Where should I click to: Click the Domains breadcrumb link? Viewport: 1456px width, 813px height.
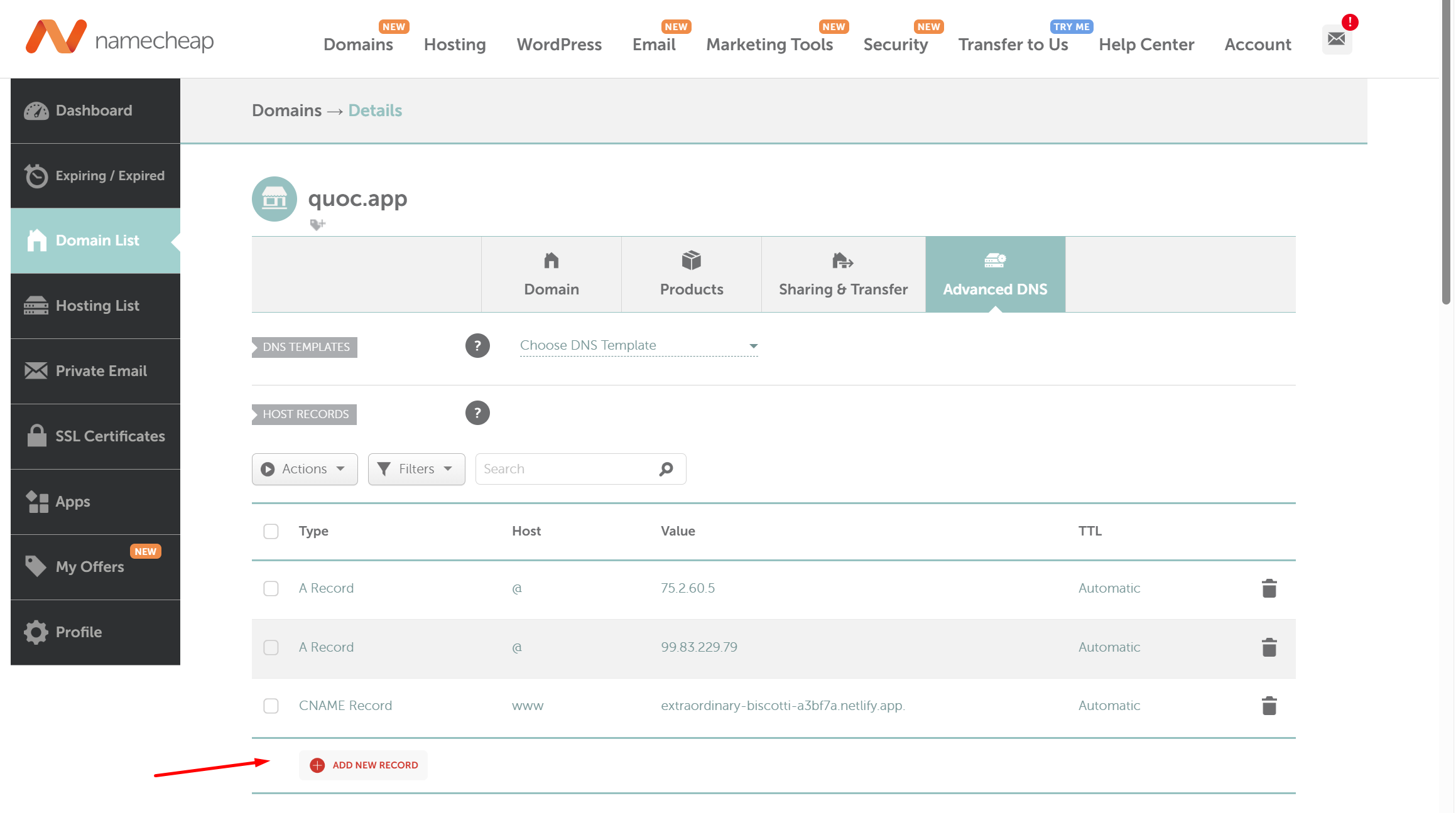pos(286,110)
